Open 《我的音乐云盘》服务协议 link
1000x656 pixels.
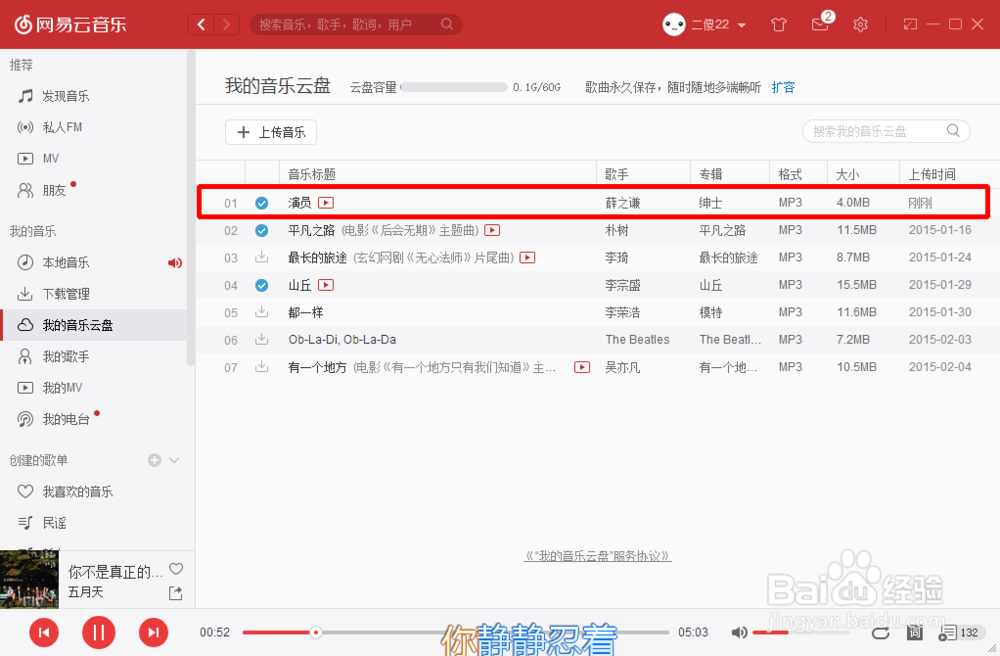point(598,556)
